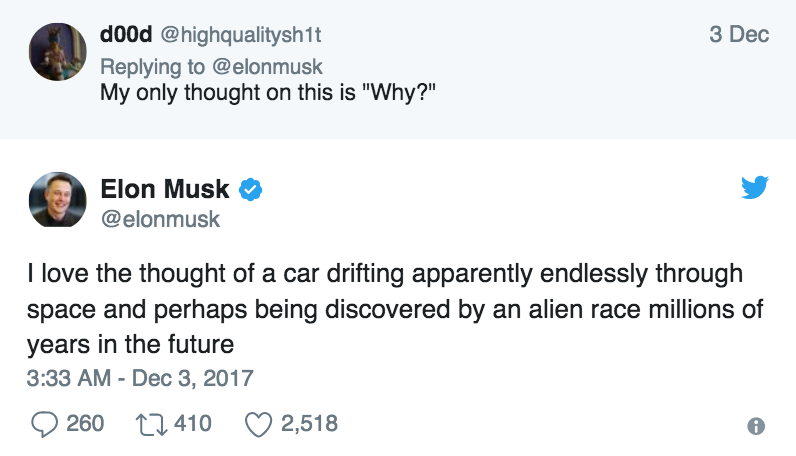Click the Twitter bird logo
Viewport: 796px width, 456px height.
pos(754,188)
